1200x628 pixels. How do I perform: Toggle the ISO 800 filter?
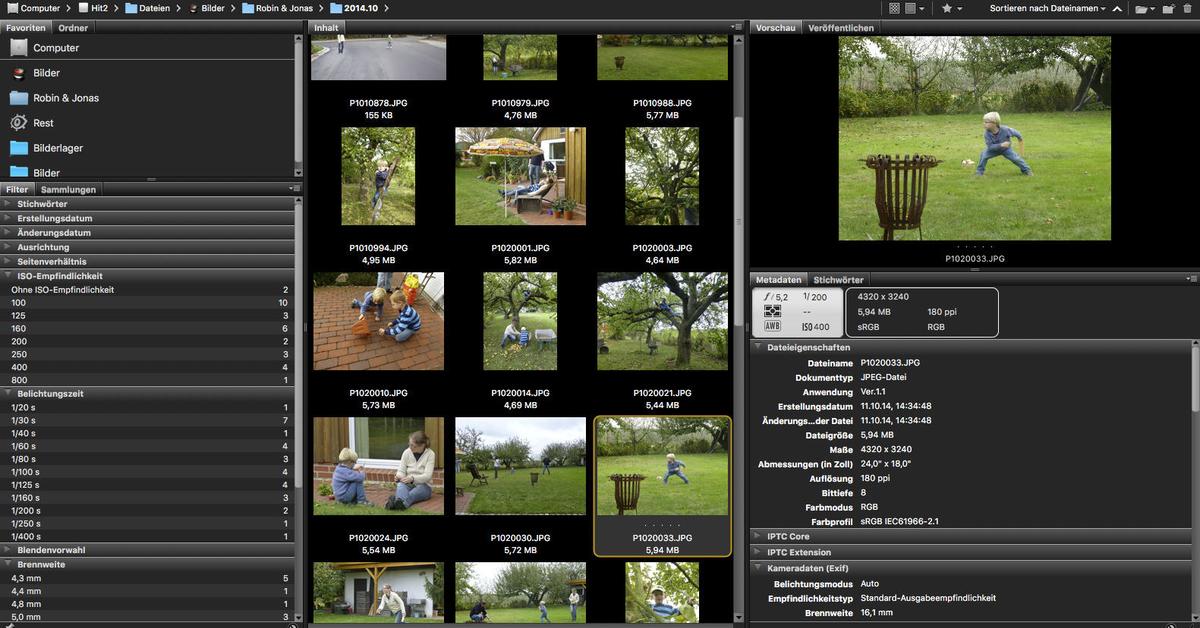coord(149,380)
